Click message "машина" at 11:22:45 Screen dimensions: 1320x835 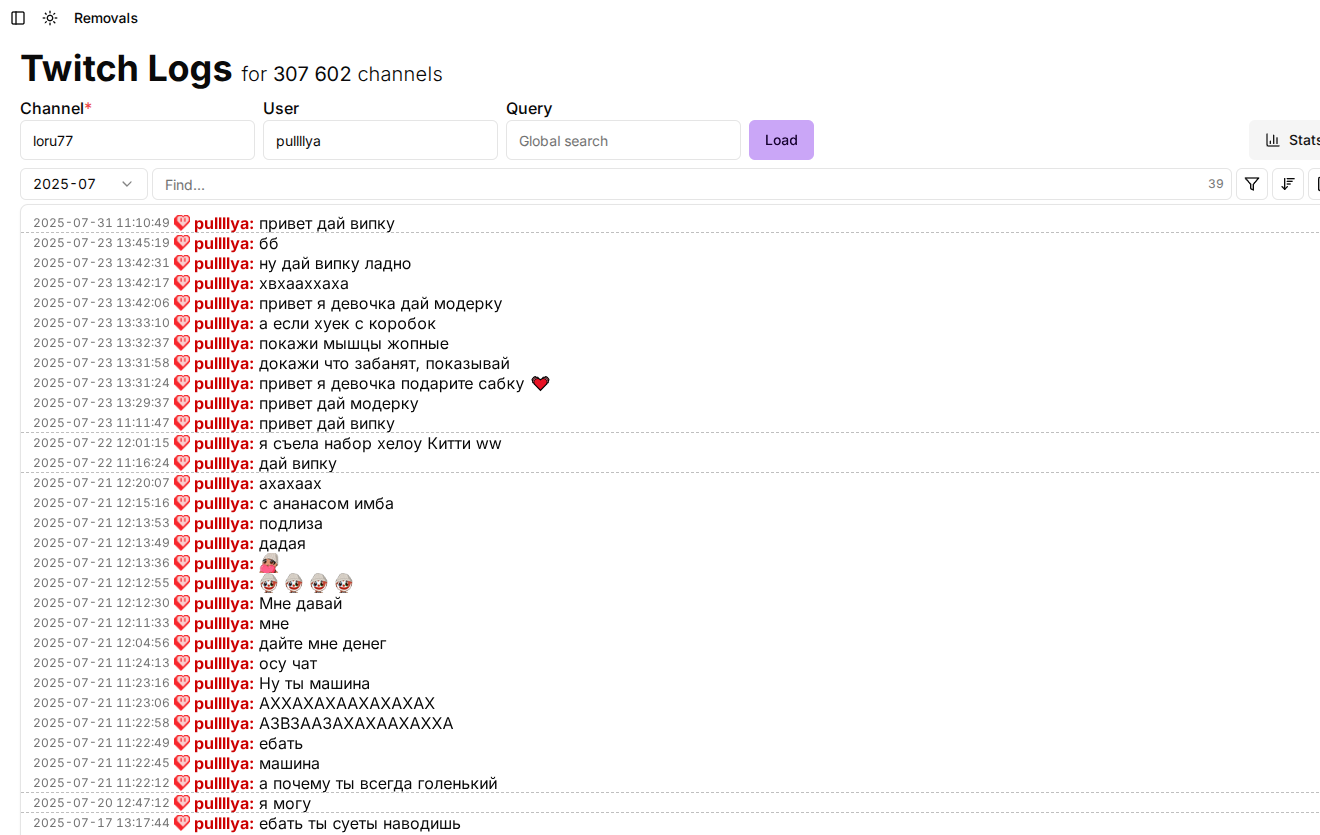(289, 763)
